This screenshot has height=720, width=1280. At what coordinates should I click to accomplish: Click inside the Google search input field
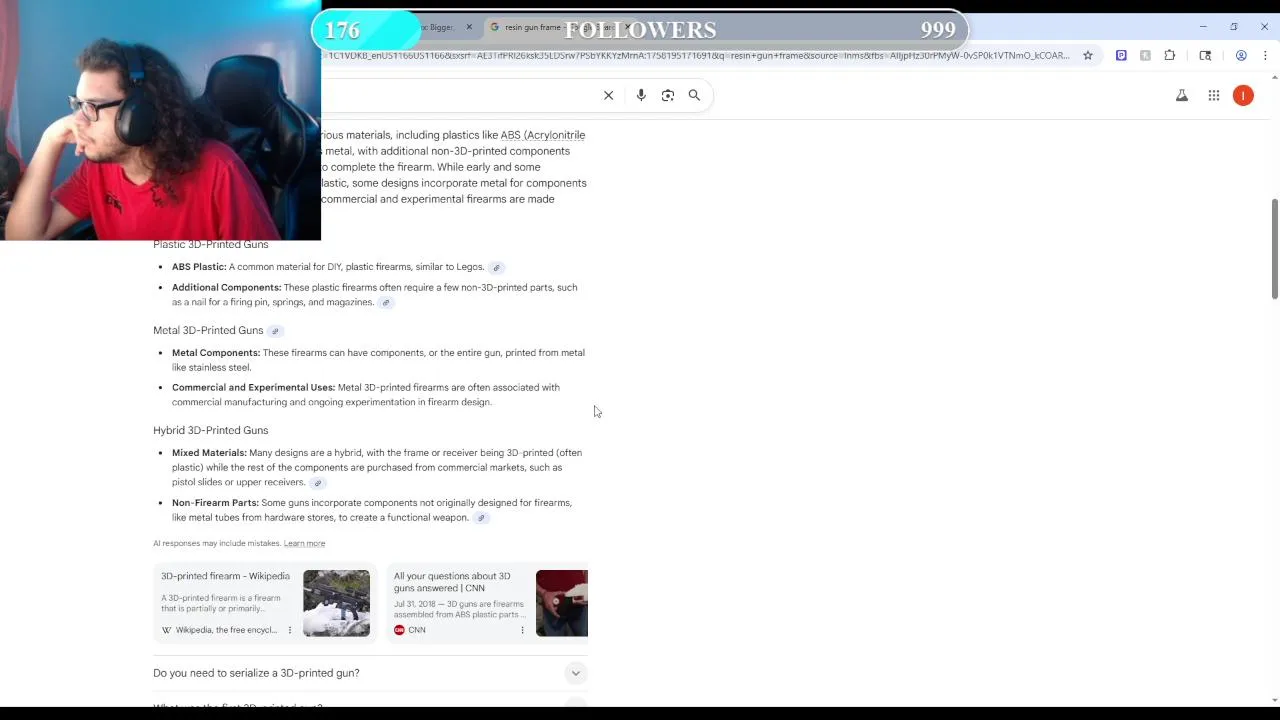pos(460,95)
